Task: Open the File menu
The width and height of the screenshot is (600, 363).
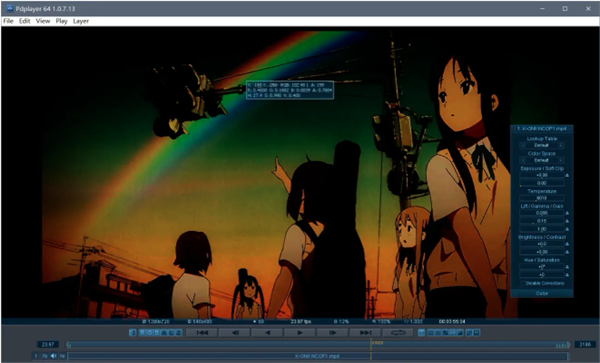Action: tap(8, 21)
